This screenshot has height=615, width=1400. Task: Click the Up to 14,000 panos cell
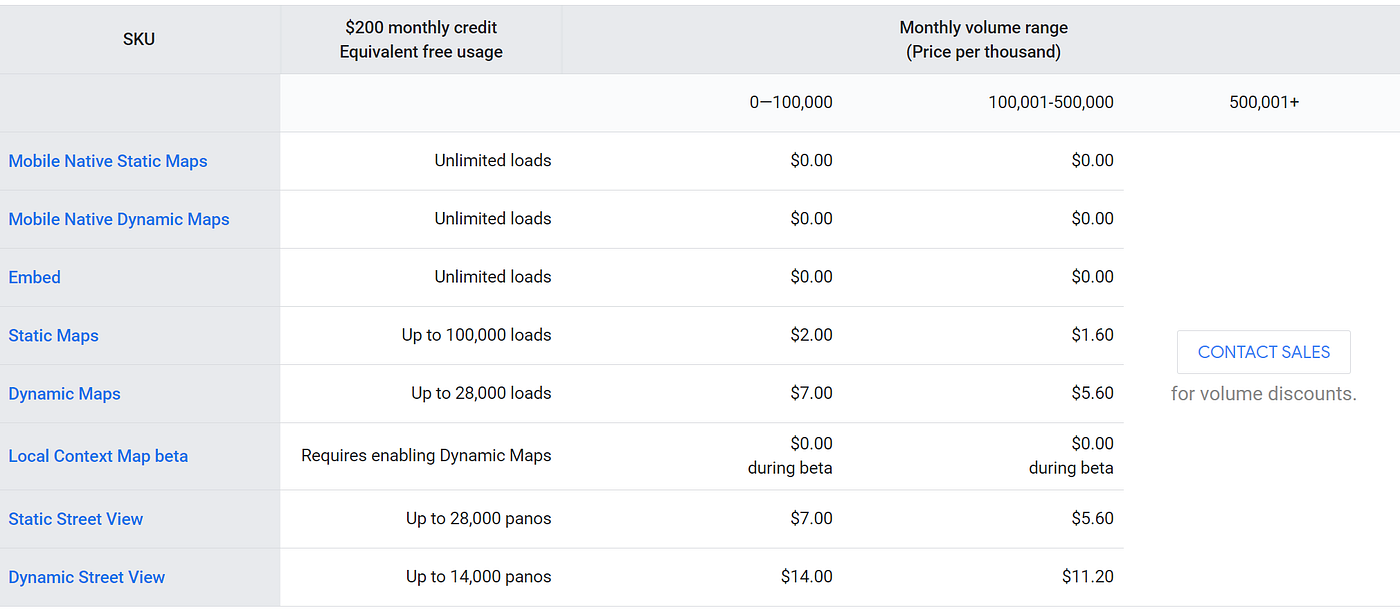(479, 577)
